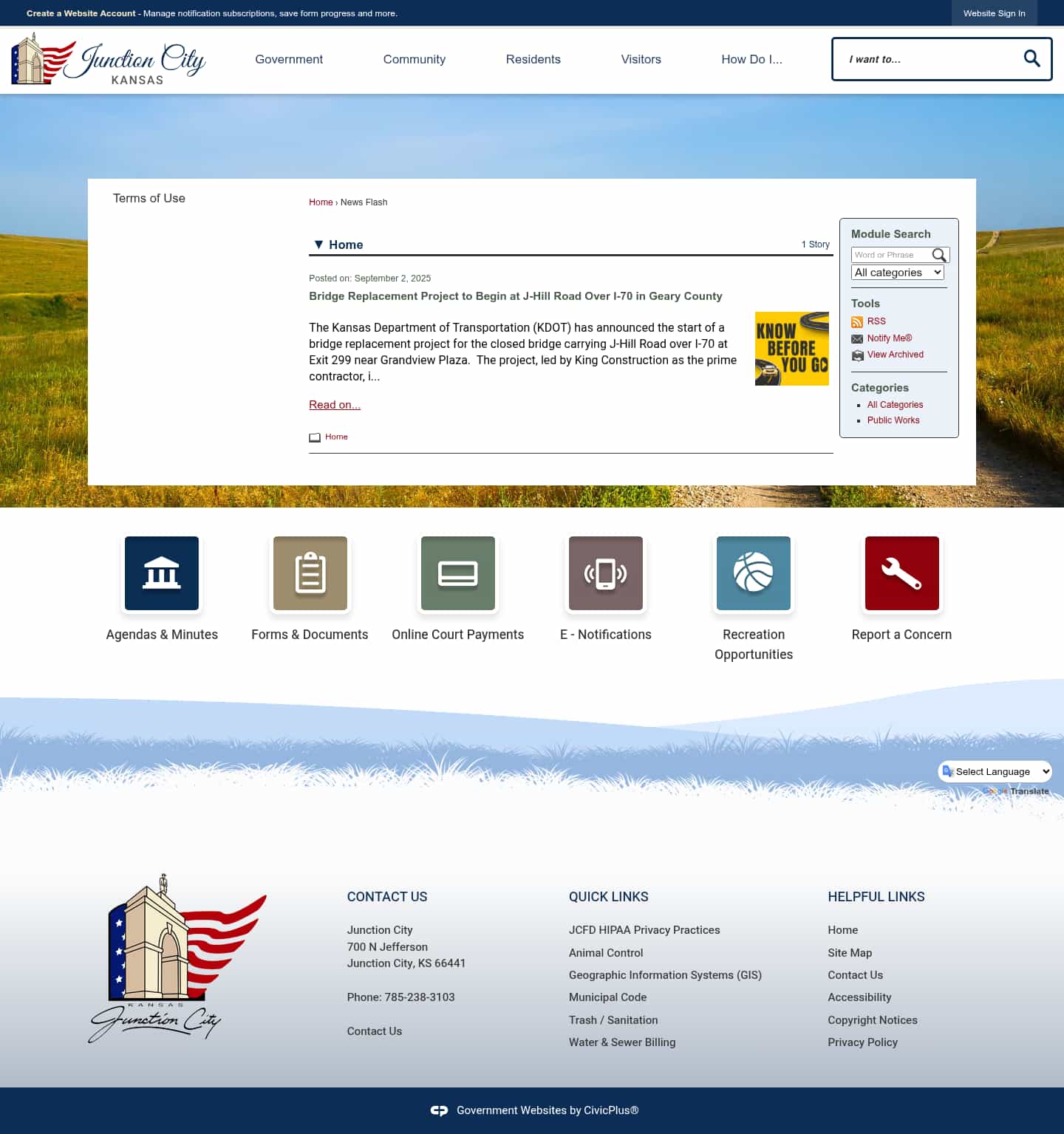Click the Know Before You Go thumbnail
Screen dimensions: 1064x1134
pyautogui.click(x=791, y=348)
